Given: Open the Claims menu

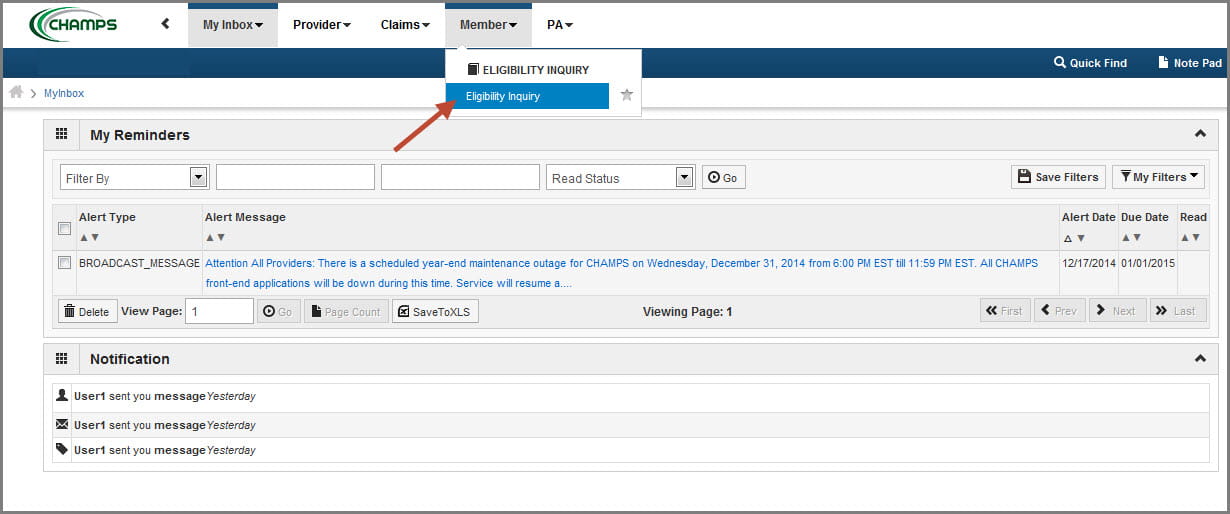Looking at the screenshot, I should click(x=405, y=25).
